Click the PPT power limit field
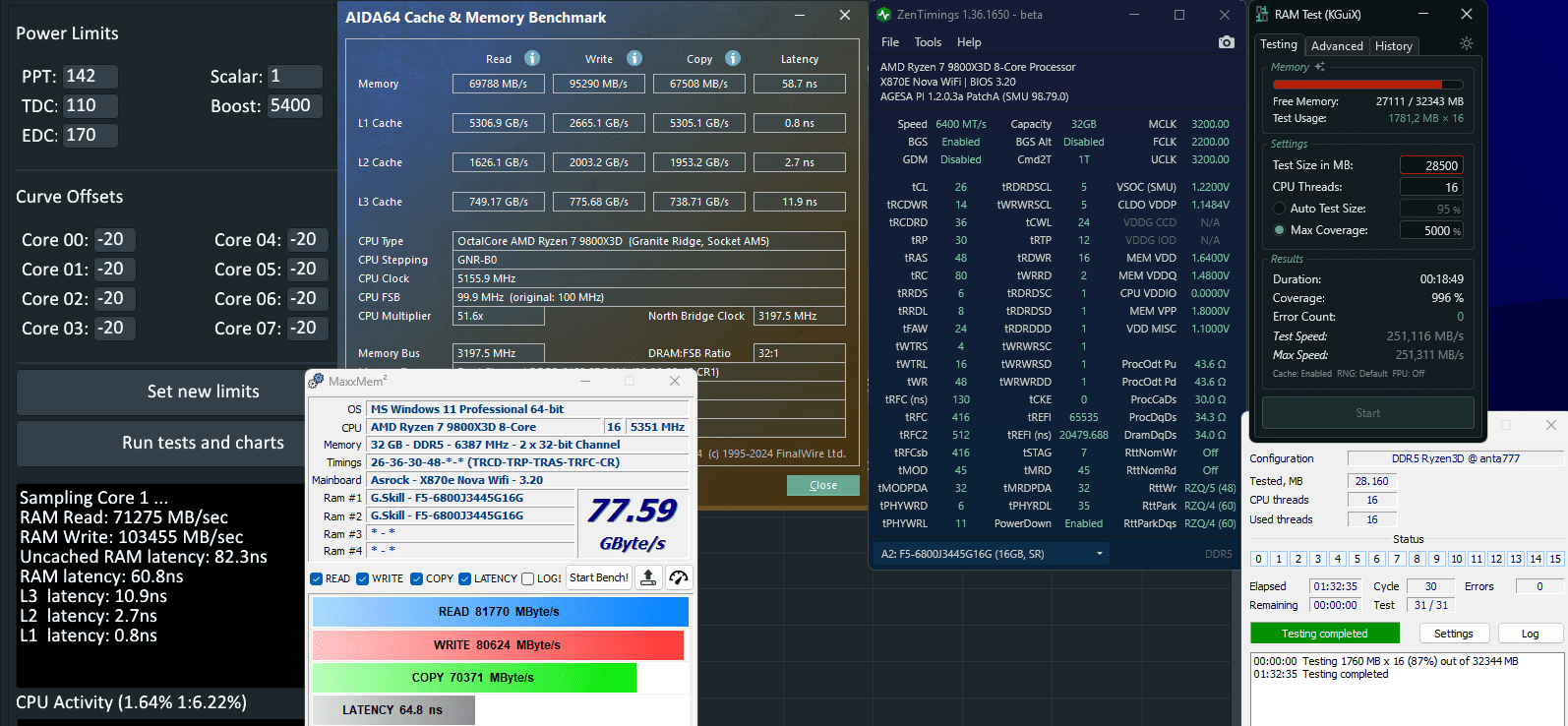The width and height of the screenshot is (1568, 726). point(90,77)
